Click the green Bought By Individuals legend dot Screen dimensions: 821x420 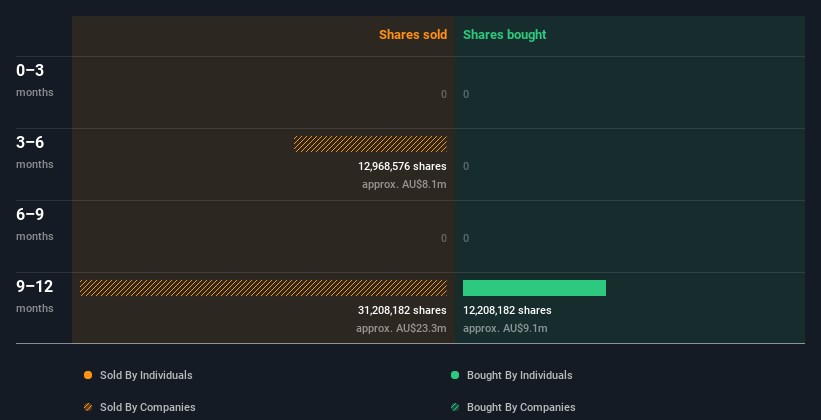[455, 375]
